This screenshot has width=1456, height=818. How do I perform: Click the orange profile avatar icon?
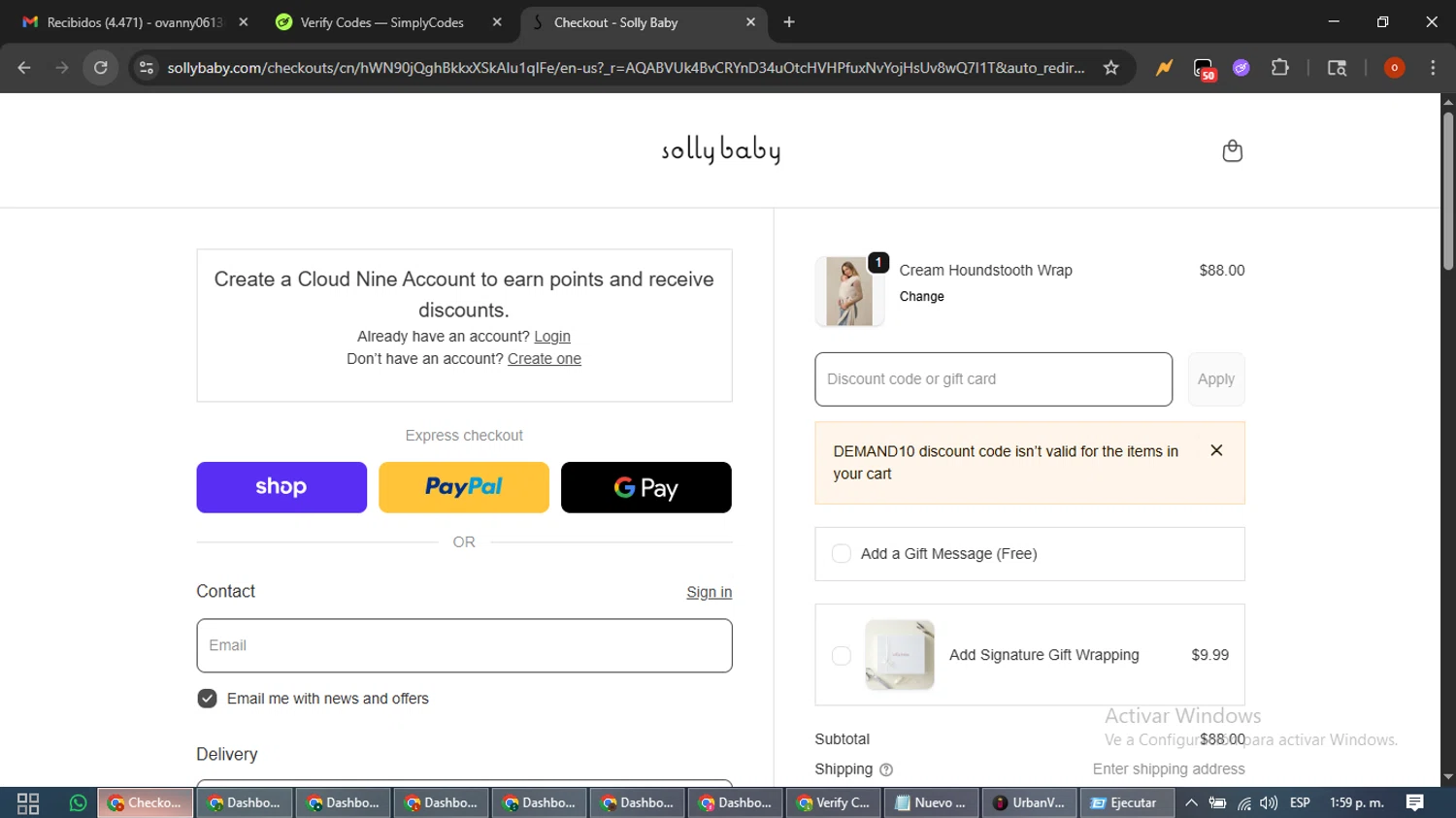(x=1394, y=68)
